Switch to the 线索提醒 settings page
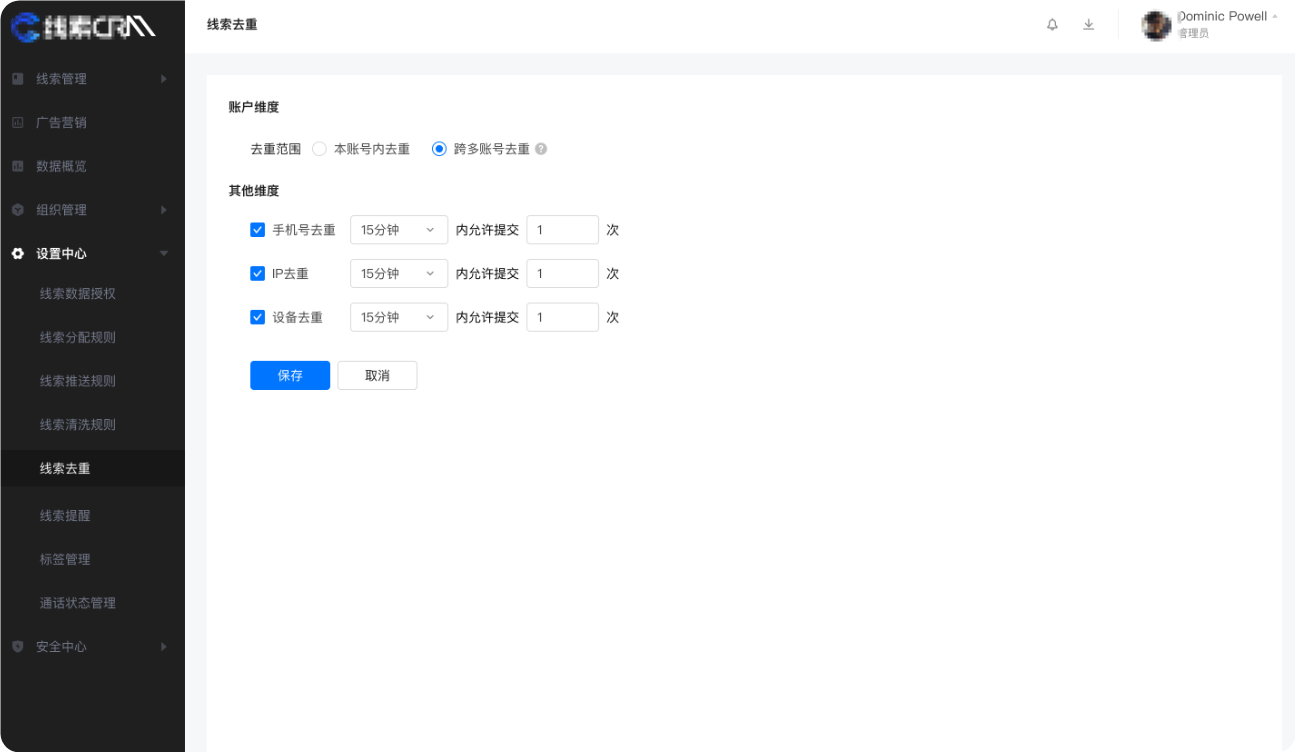 [x=65, y=515]
